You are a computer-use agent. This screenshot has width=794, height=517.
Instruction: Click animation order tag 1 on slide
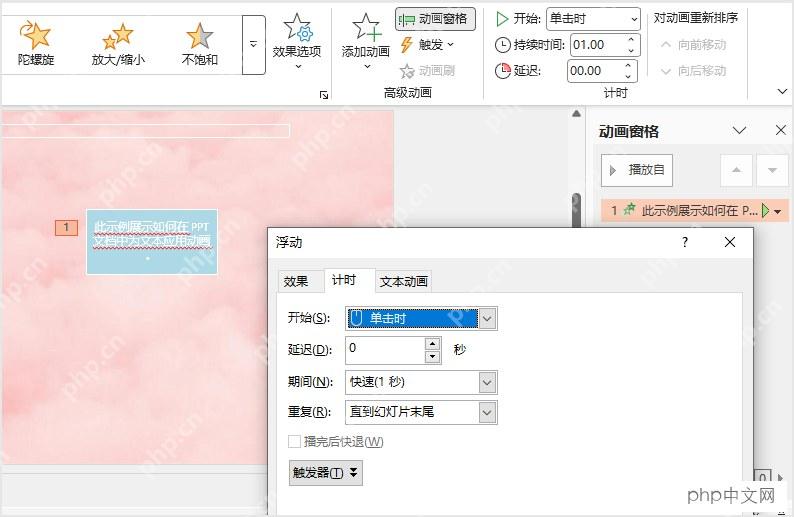pyautogui.click(x=66, y=228)
